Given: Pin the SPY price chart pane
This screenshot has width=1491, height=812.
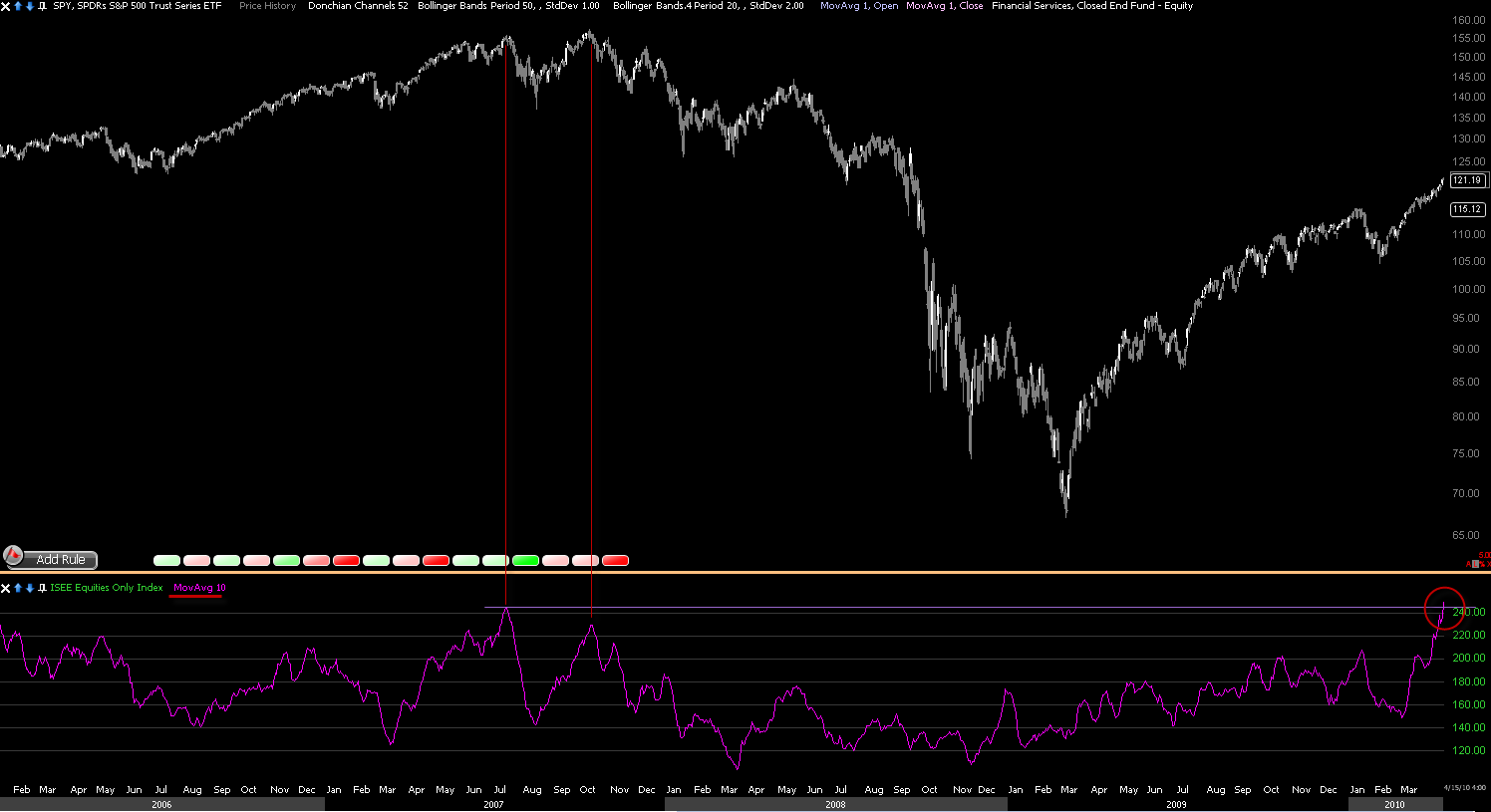Looking at the screenshot, I should point(42,6).
